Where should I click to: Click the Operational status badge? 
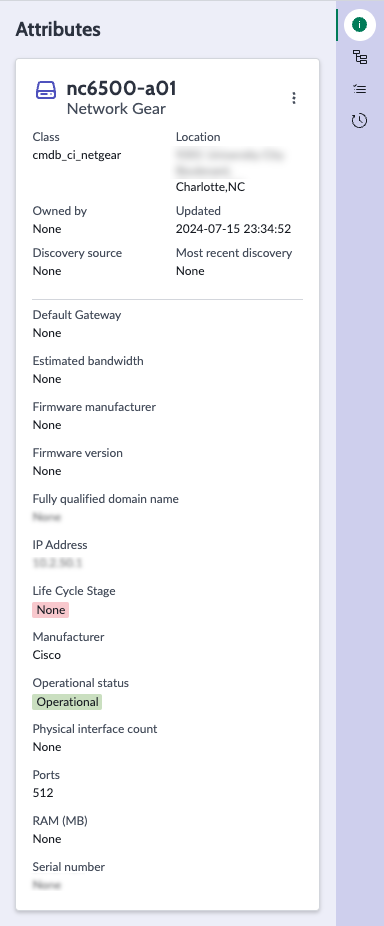pos(67,702)
